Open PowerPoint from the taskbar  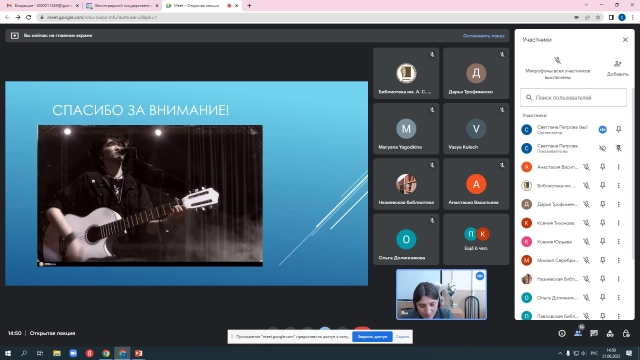(138, 353)
